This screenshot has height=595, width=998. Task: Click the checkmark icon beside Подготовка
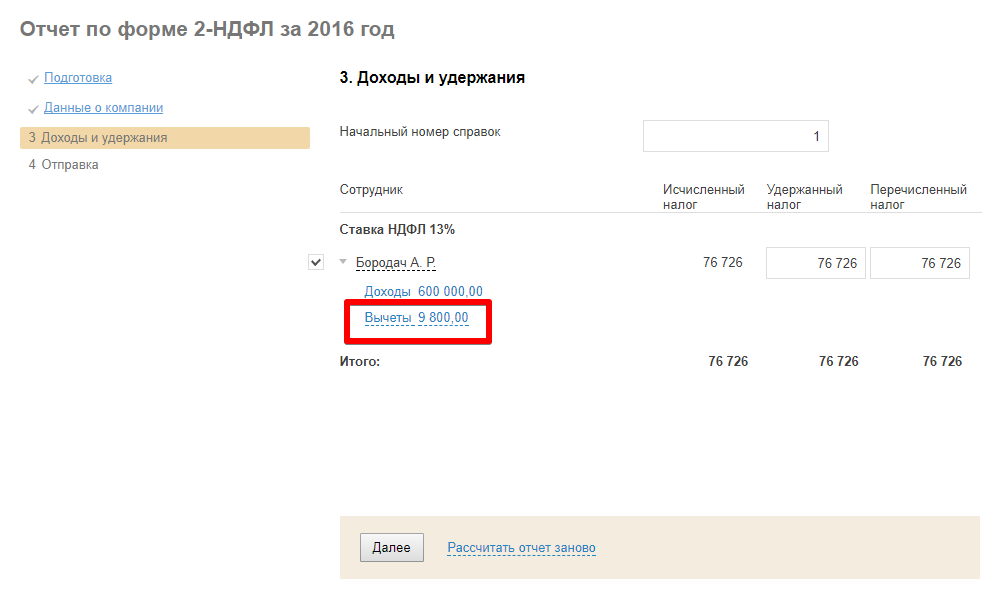33,79
